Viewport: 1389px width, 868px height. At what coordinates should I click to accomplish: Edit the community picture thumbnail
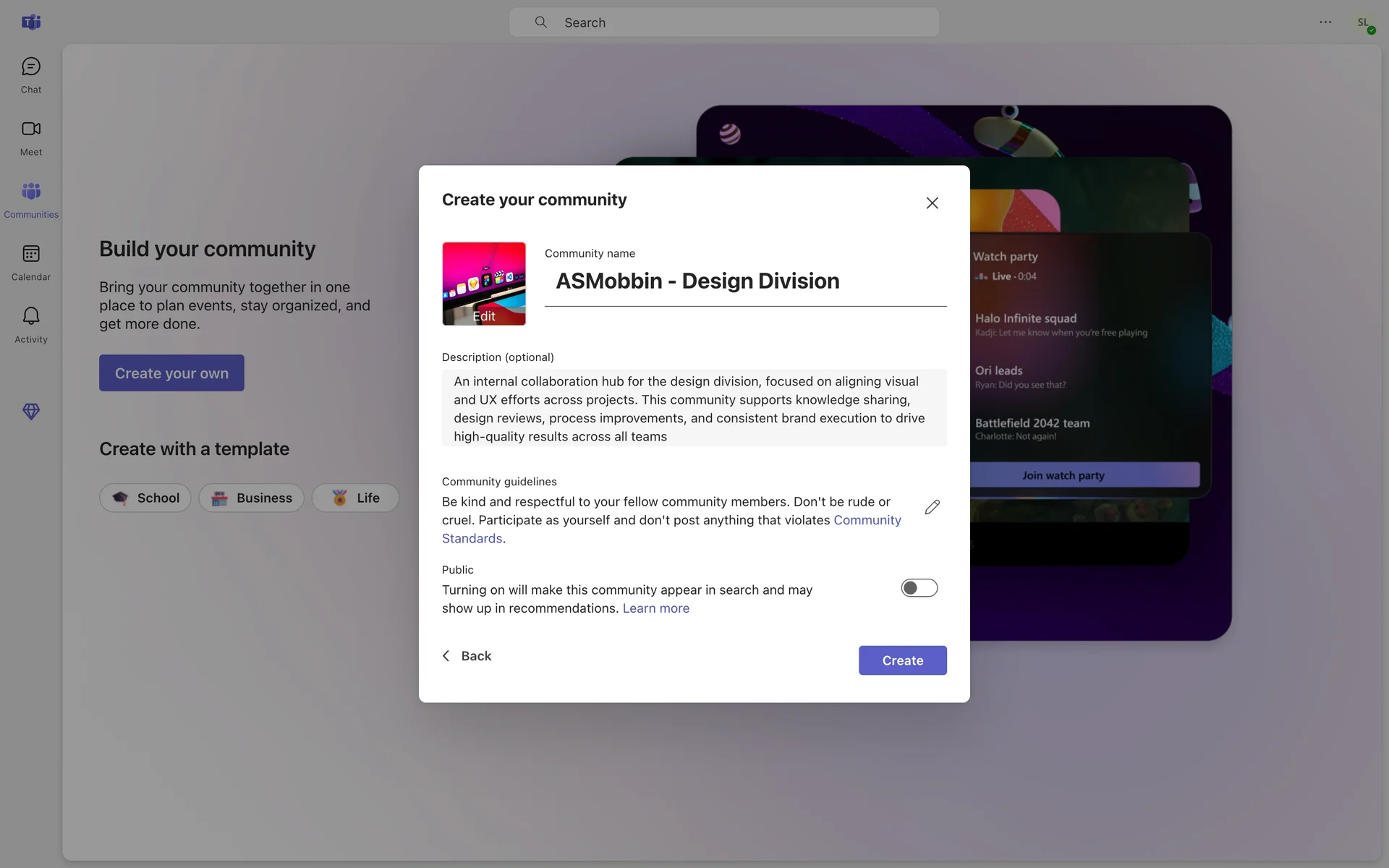[484, 284]
